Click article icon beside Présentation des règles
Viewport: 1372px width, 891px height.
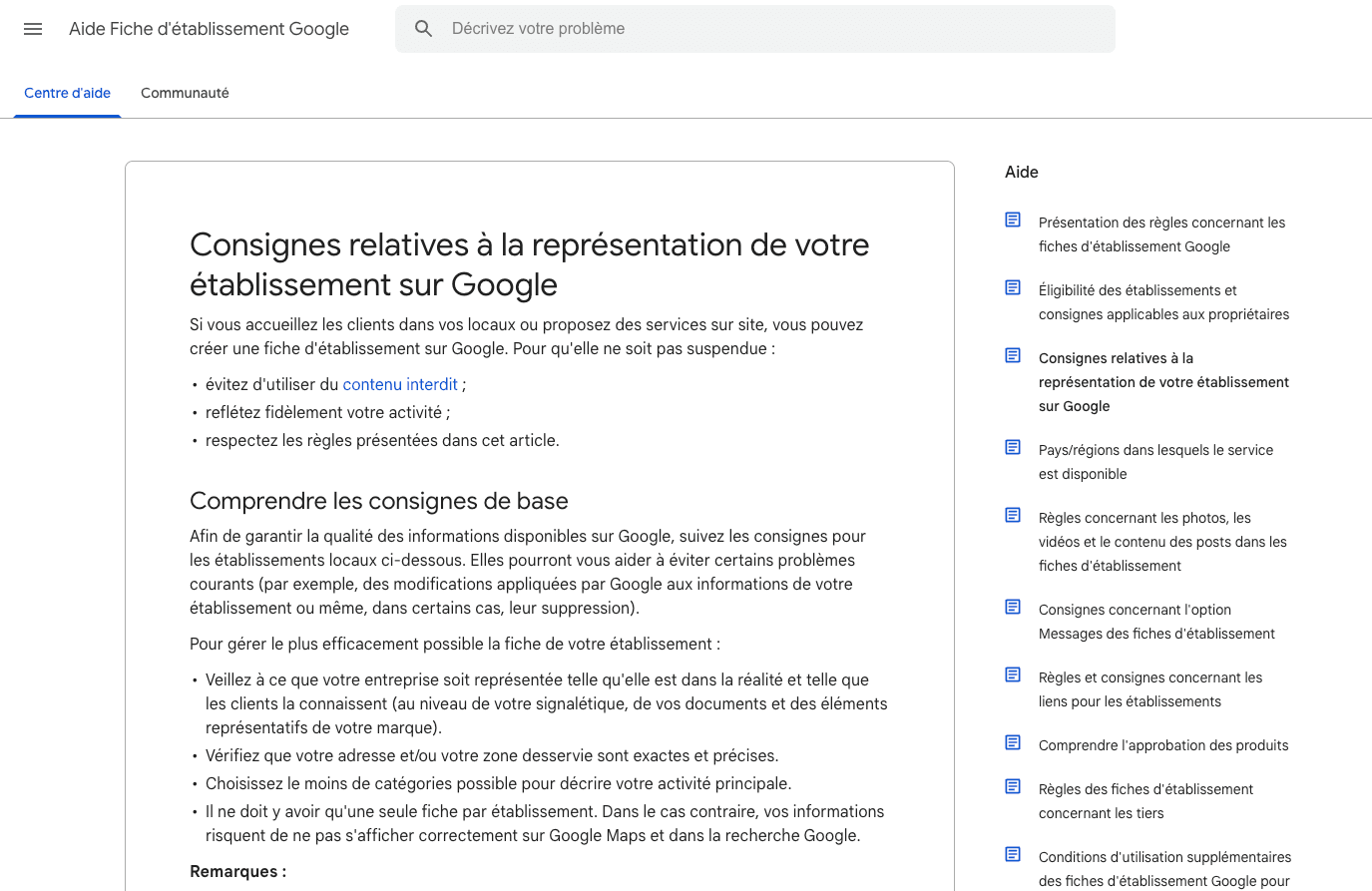(x=1013, y=220)
